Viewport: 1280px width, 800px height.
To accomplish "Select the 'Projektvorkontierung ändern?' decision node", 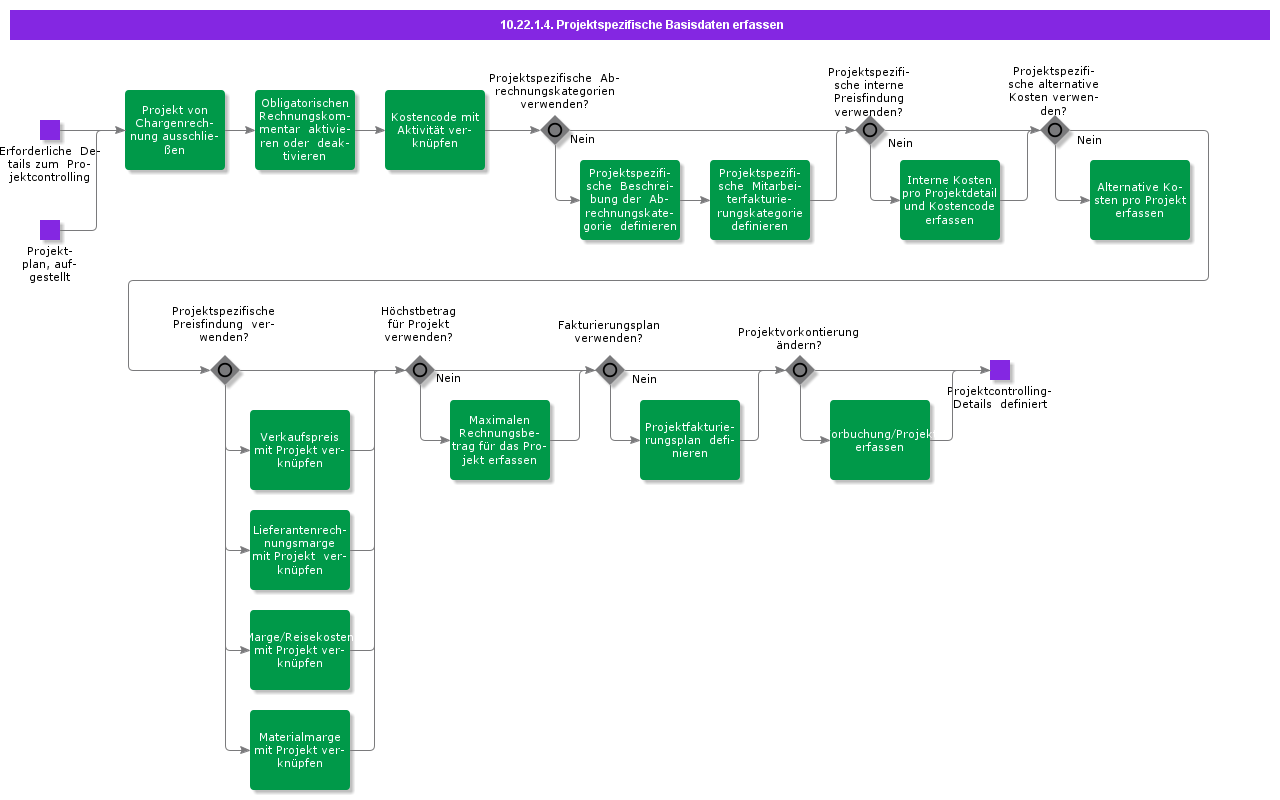I will [800, 370].
